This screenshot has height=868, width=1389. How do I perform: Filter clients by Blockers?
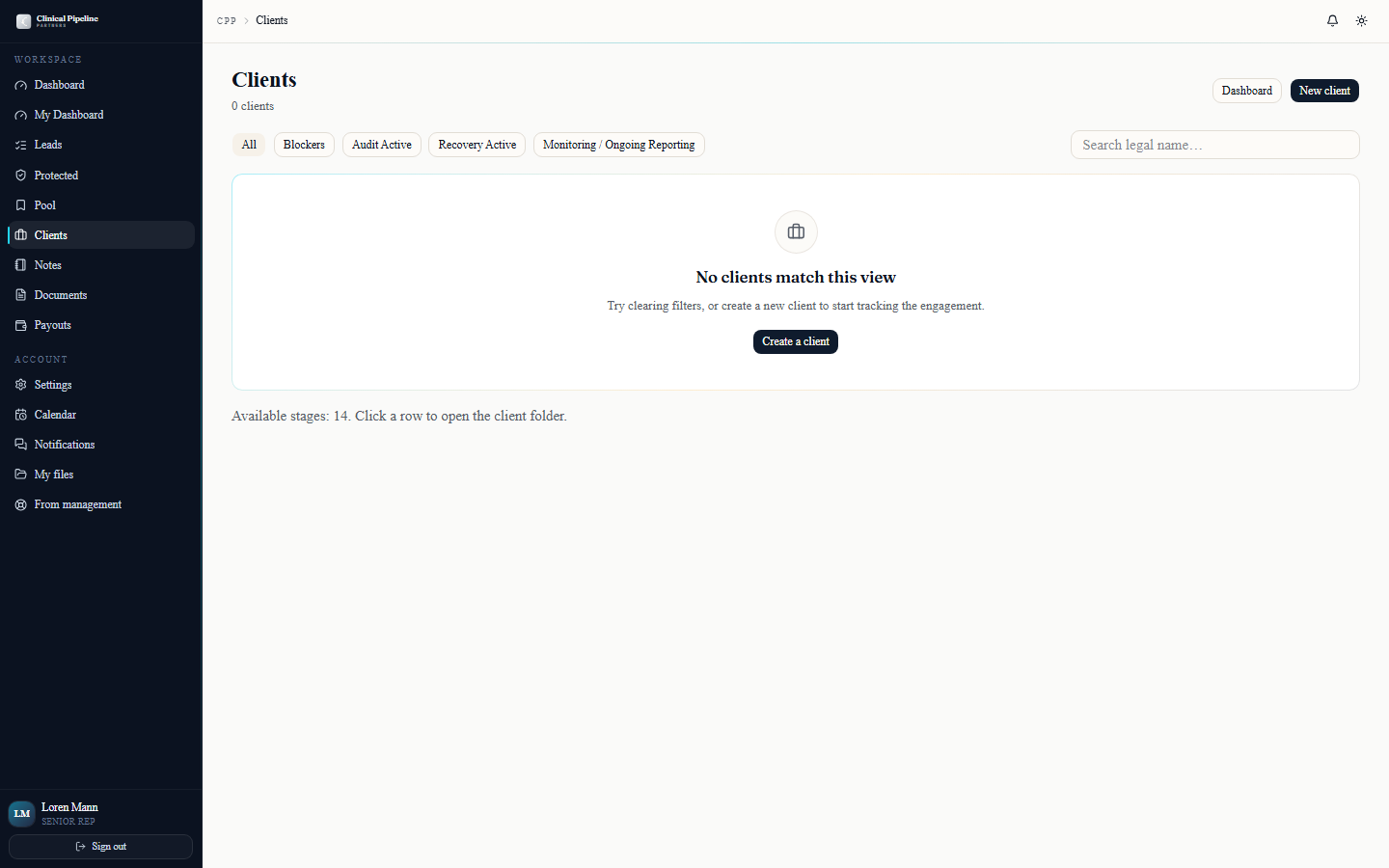(x=304, y=145)
